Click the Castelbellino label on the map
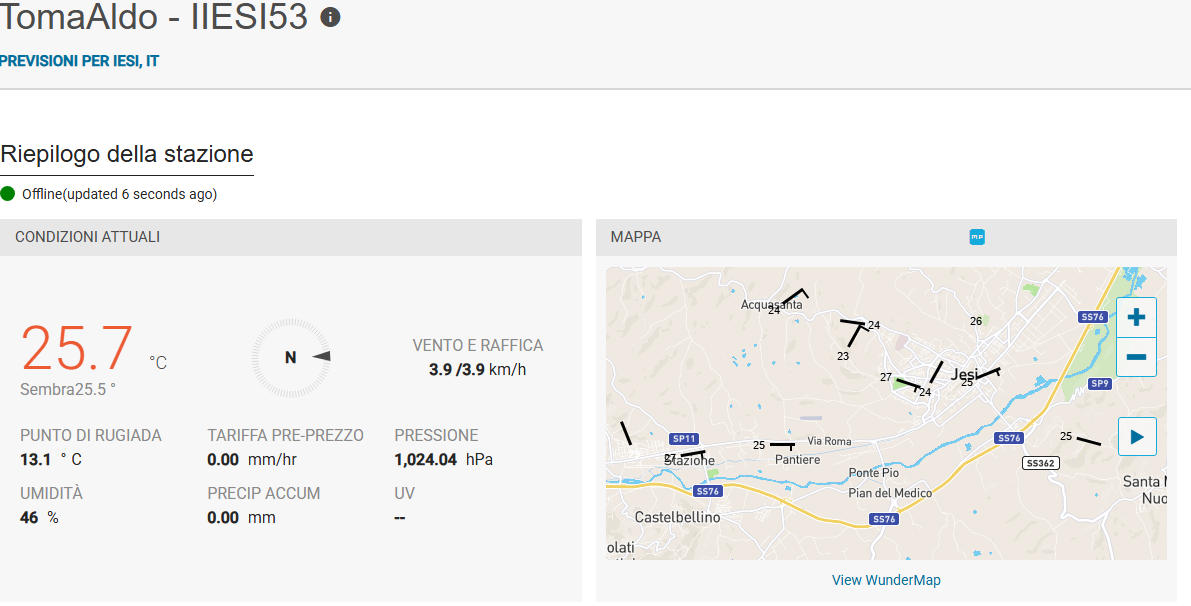 tap(677, 517)
